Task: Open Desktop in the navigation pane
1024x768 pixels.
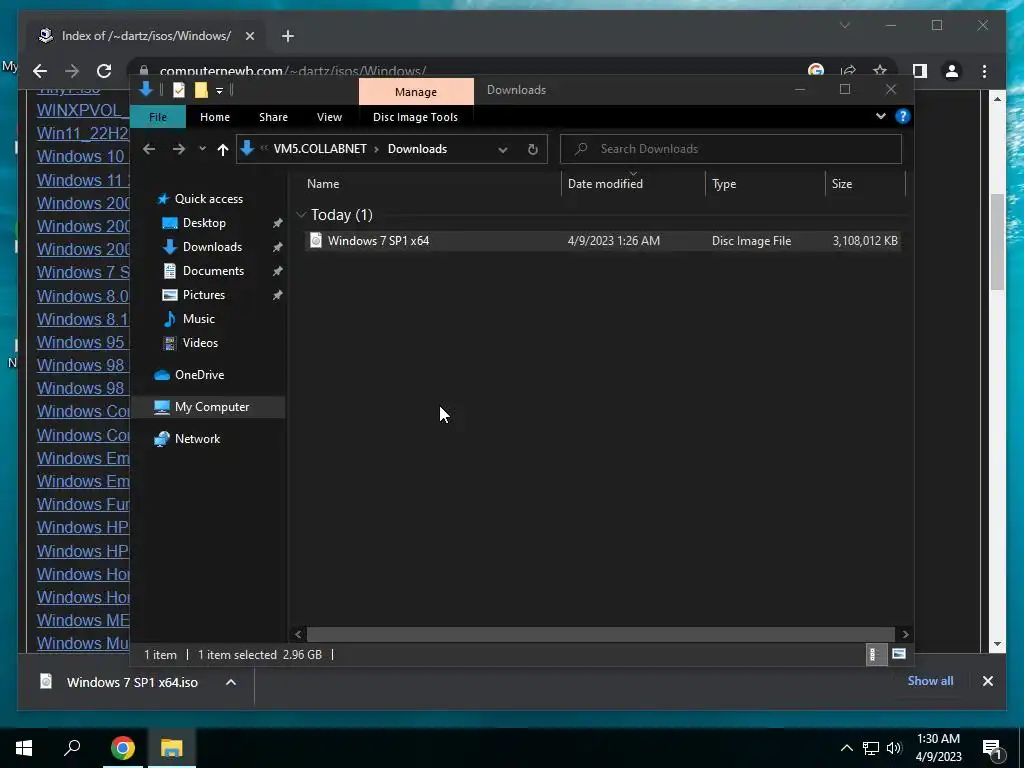Action: [x=204, y=223]
